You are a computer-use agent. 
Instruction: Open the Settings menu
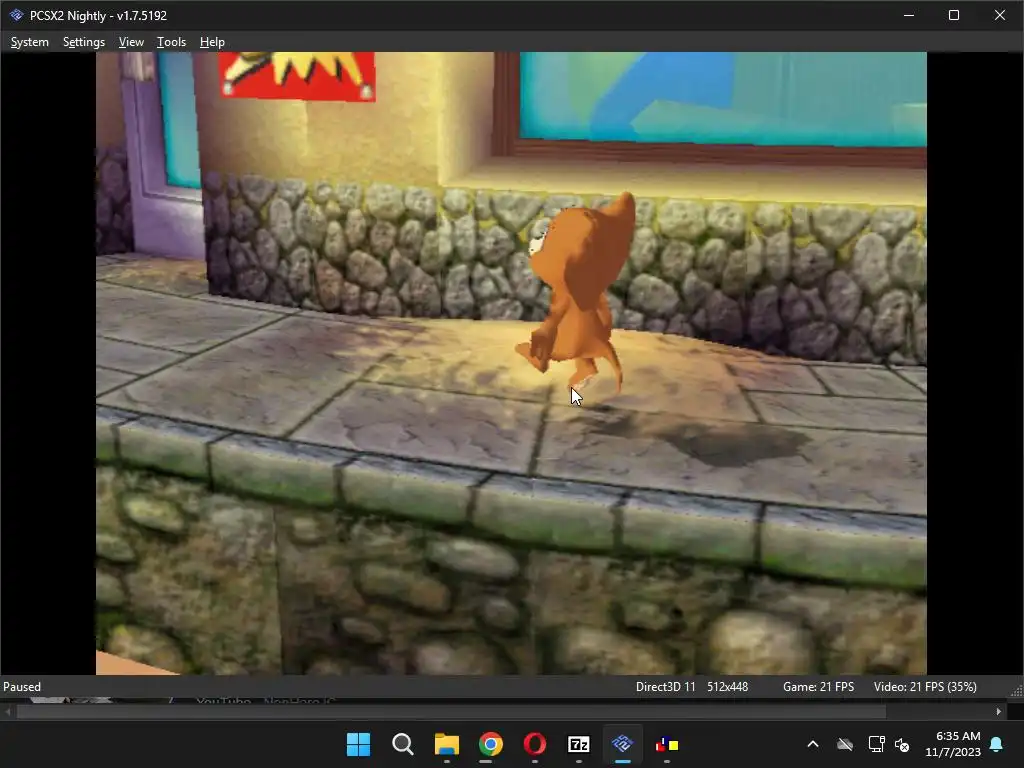84,42
